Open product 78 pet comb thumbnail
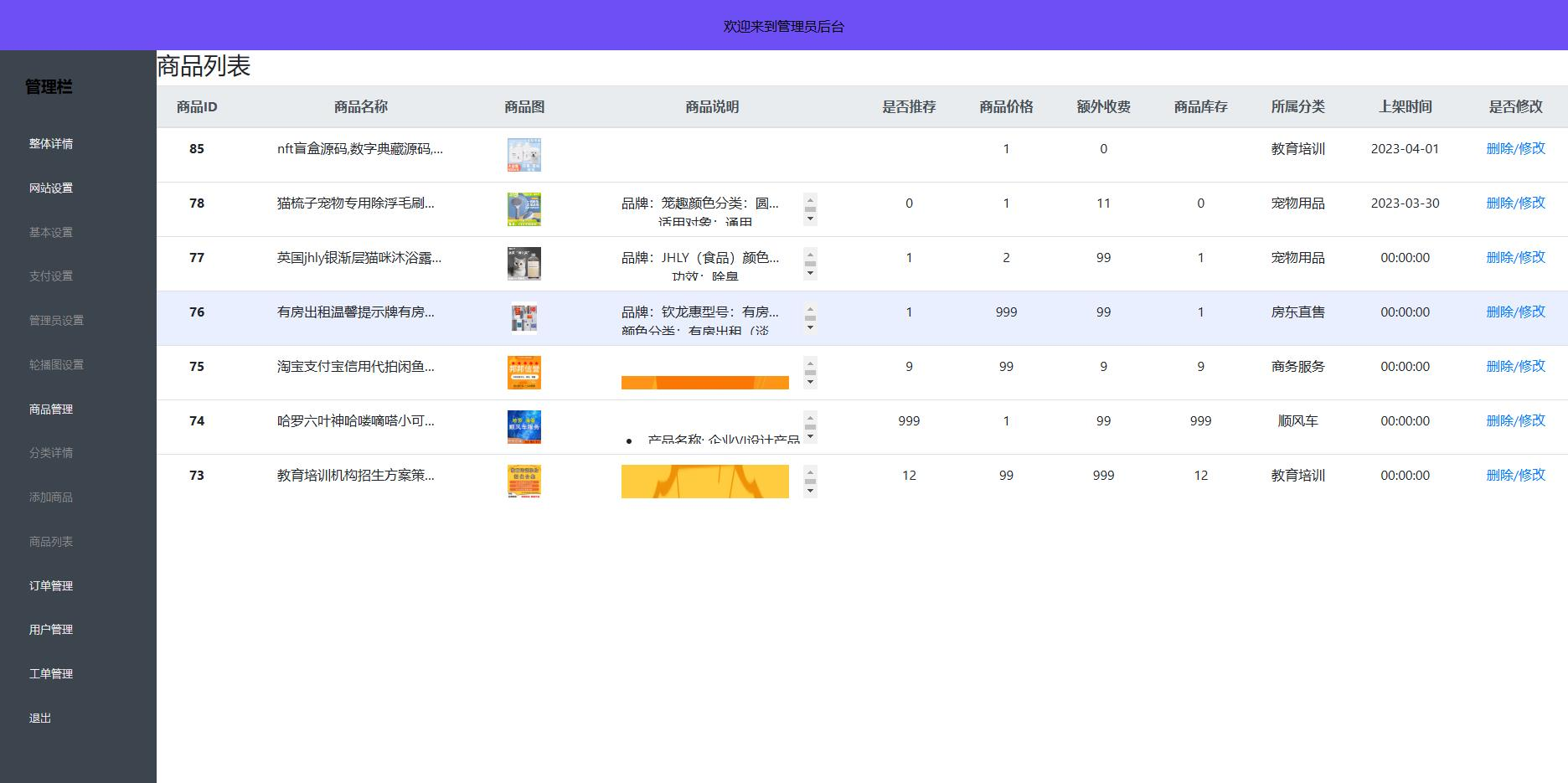The width and height of the screenshot is (1568, 783). tap(524, 209)
